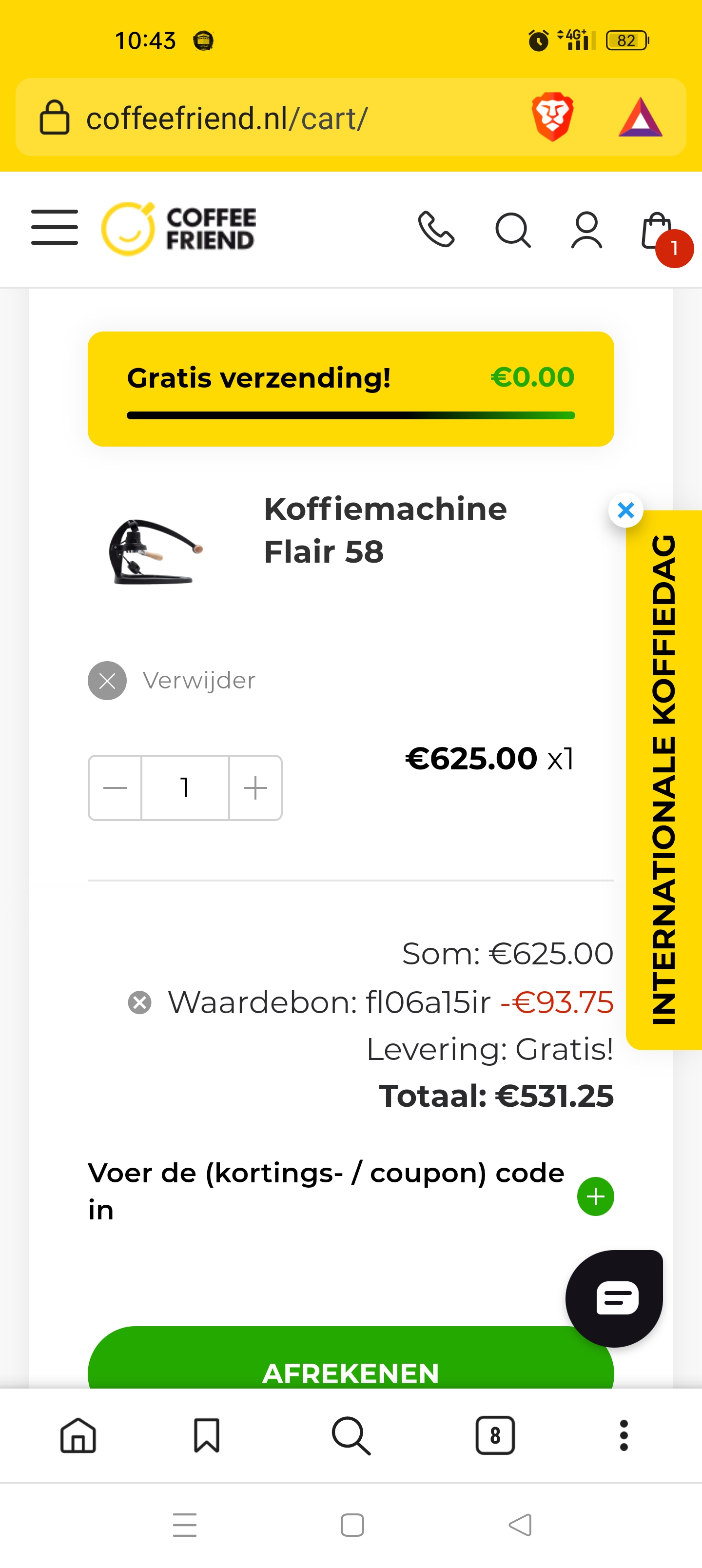
Task: Open site search magnifier in header
Action: 513,230
